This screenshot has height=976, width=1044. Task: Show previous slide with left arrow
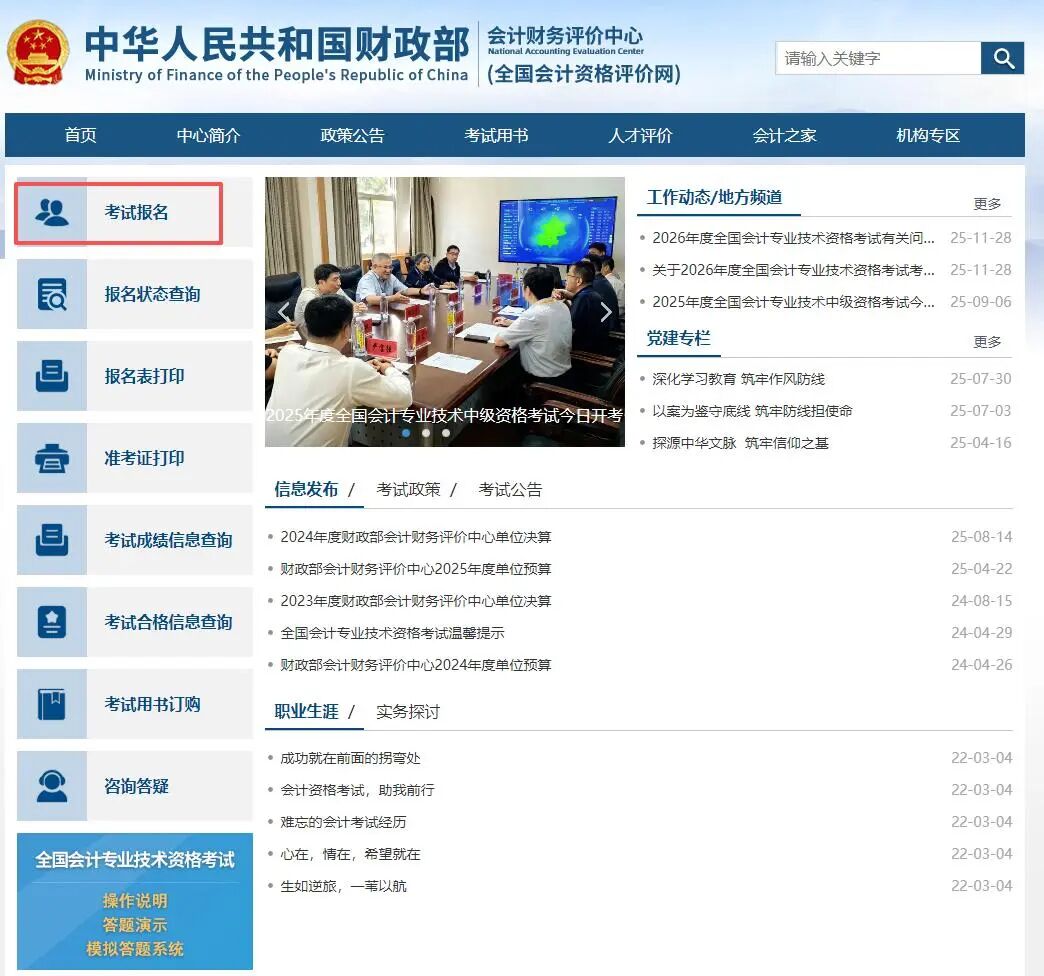click(284, 312)
